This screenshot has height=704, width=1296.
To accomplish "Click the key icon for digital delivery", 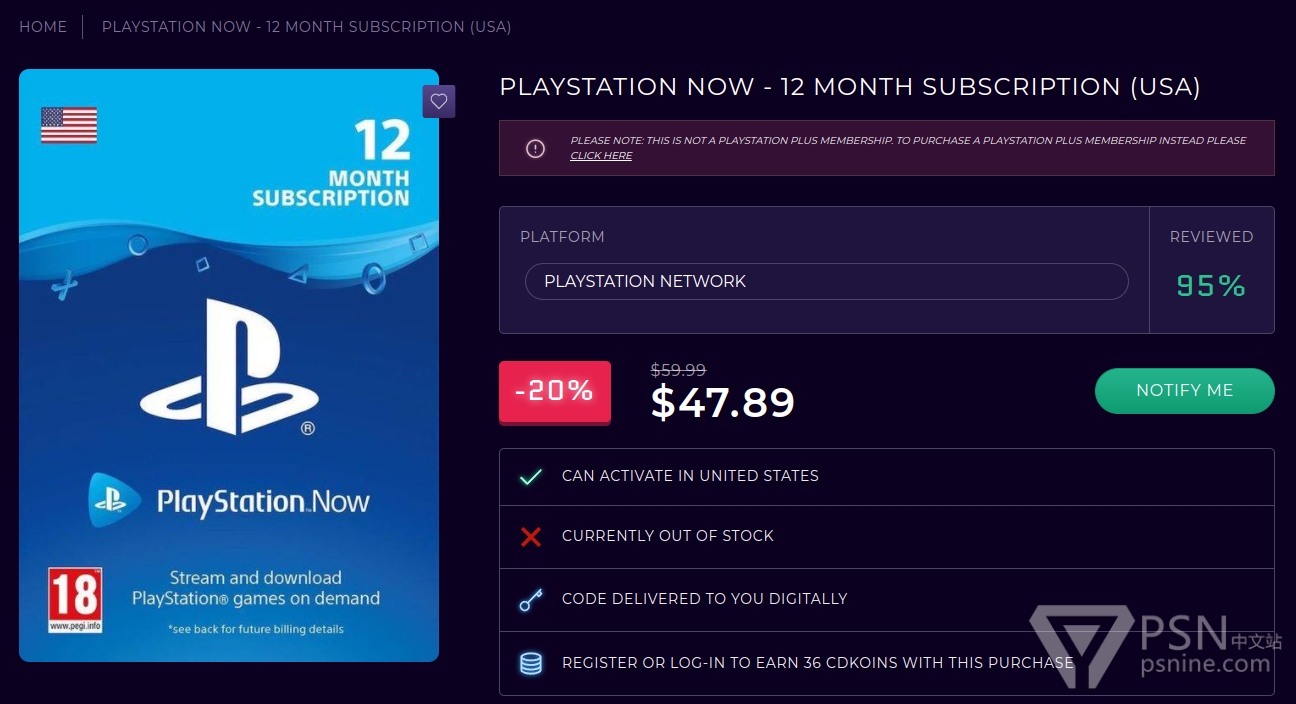I will [531, 600].
